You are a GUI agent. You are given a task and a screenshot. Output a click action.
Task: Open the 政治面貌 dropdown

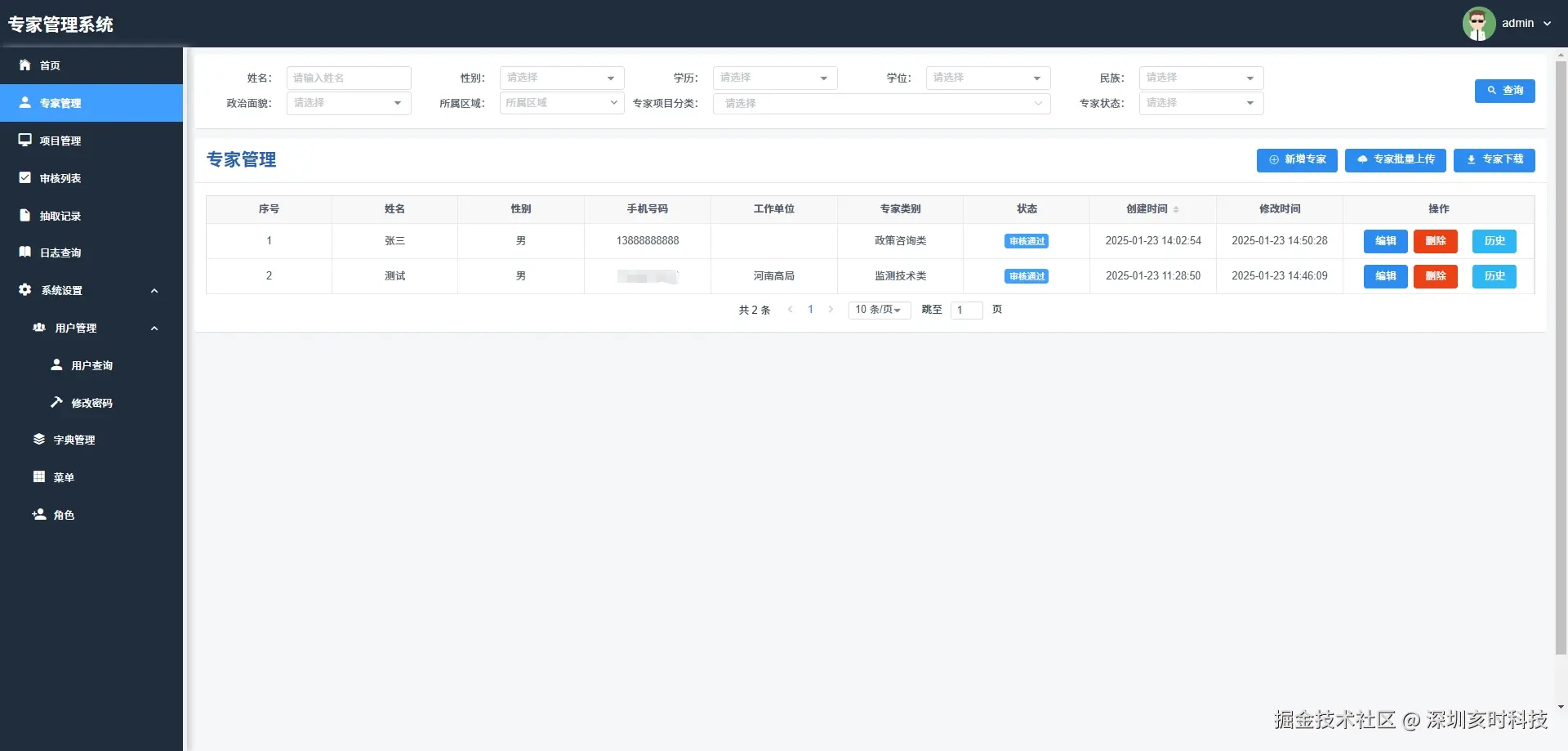click(349, 103)
